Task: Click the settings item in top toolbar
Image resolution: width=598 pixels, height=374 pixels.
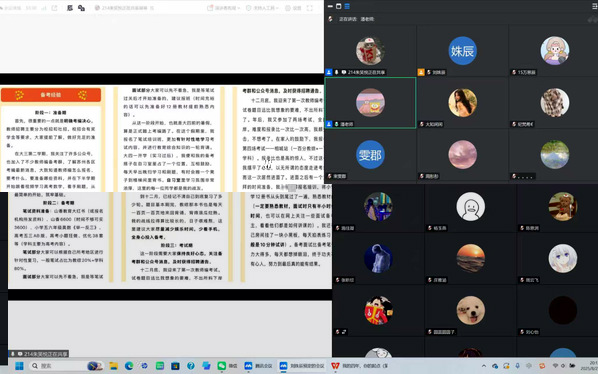Action: [293, 8]
